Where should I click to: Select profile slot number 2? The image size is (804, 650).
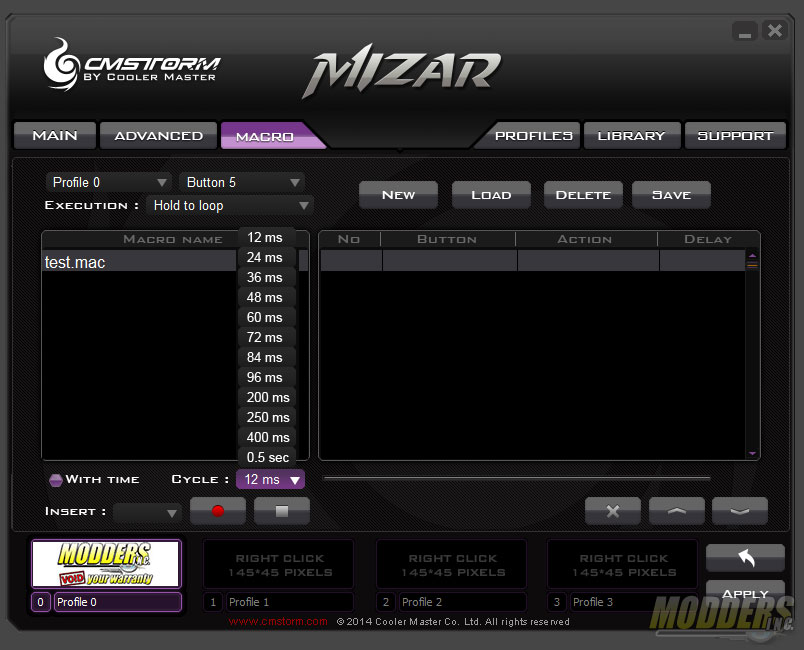coord(386,602)
